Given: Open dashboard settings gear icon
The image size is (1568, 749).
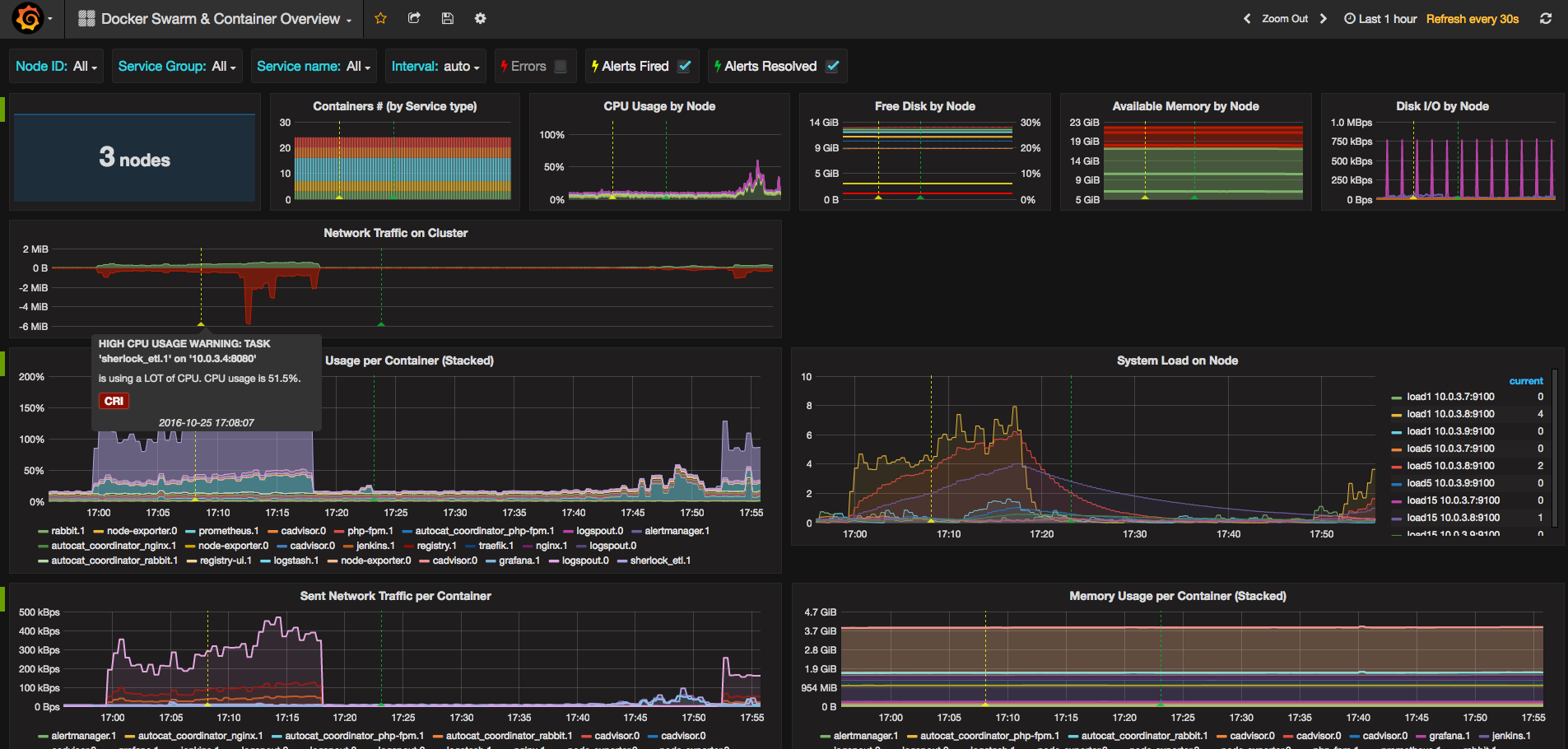Looking at the screenshot, I should coord(480,18).
